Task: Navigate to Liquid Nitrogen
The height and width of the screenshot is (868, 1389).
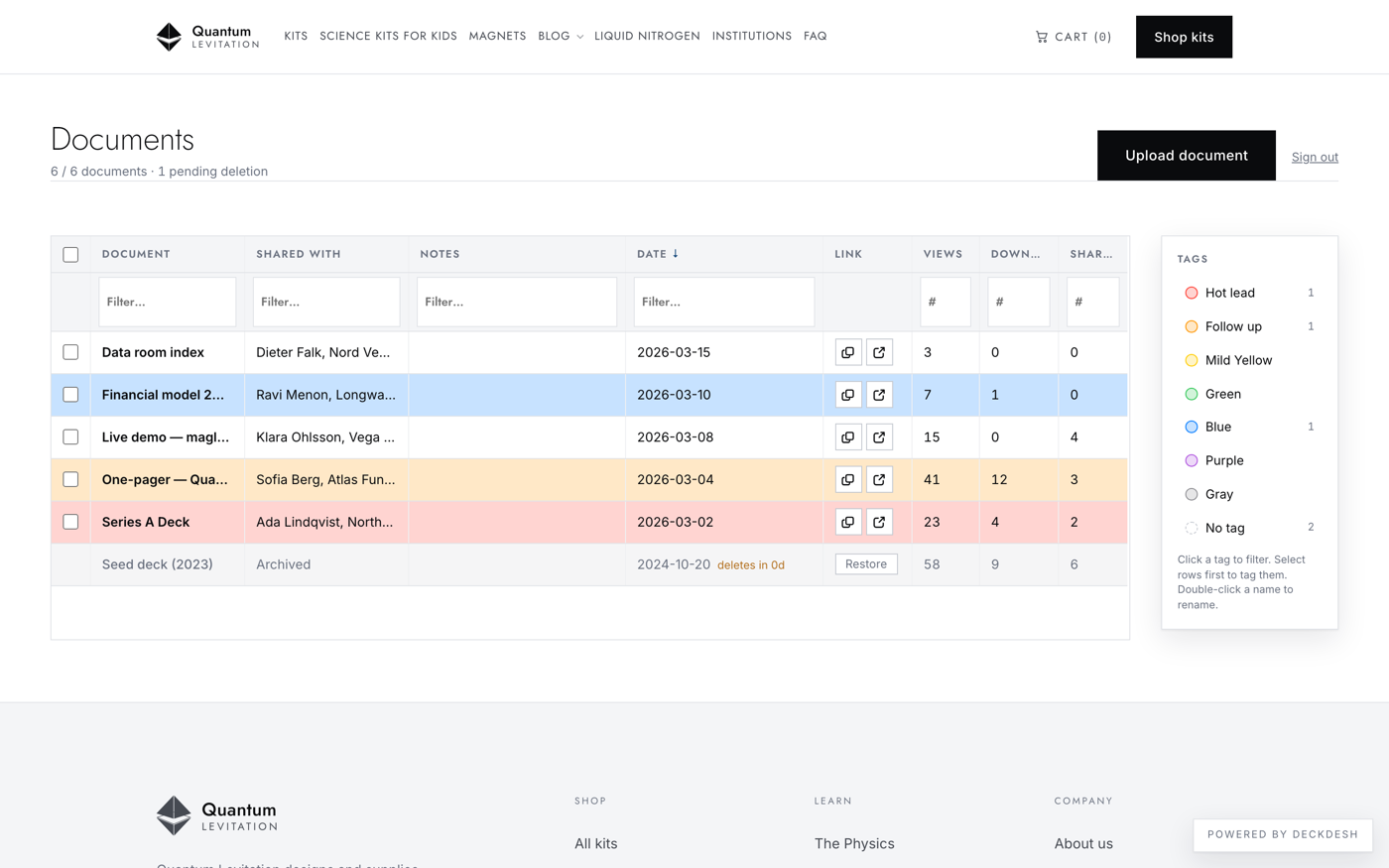Action: pos(647,36)
